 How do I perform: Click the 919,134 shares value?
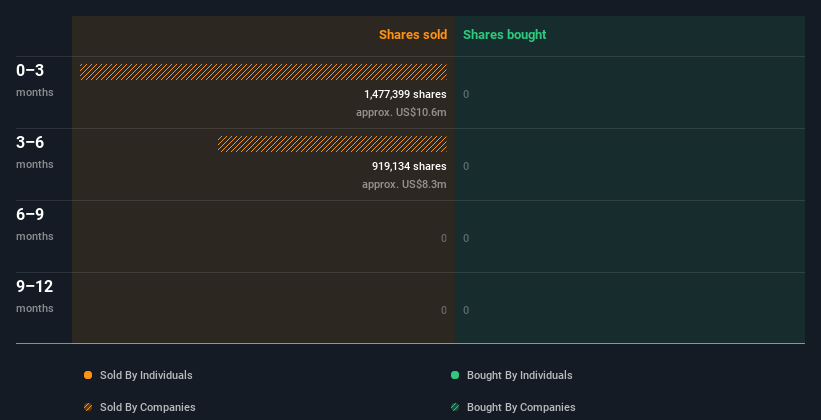[x=409, y=166]
